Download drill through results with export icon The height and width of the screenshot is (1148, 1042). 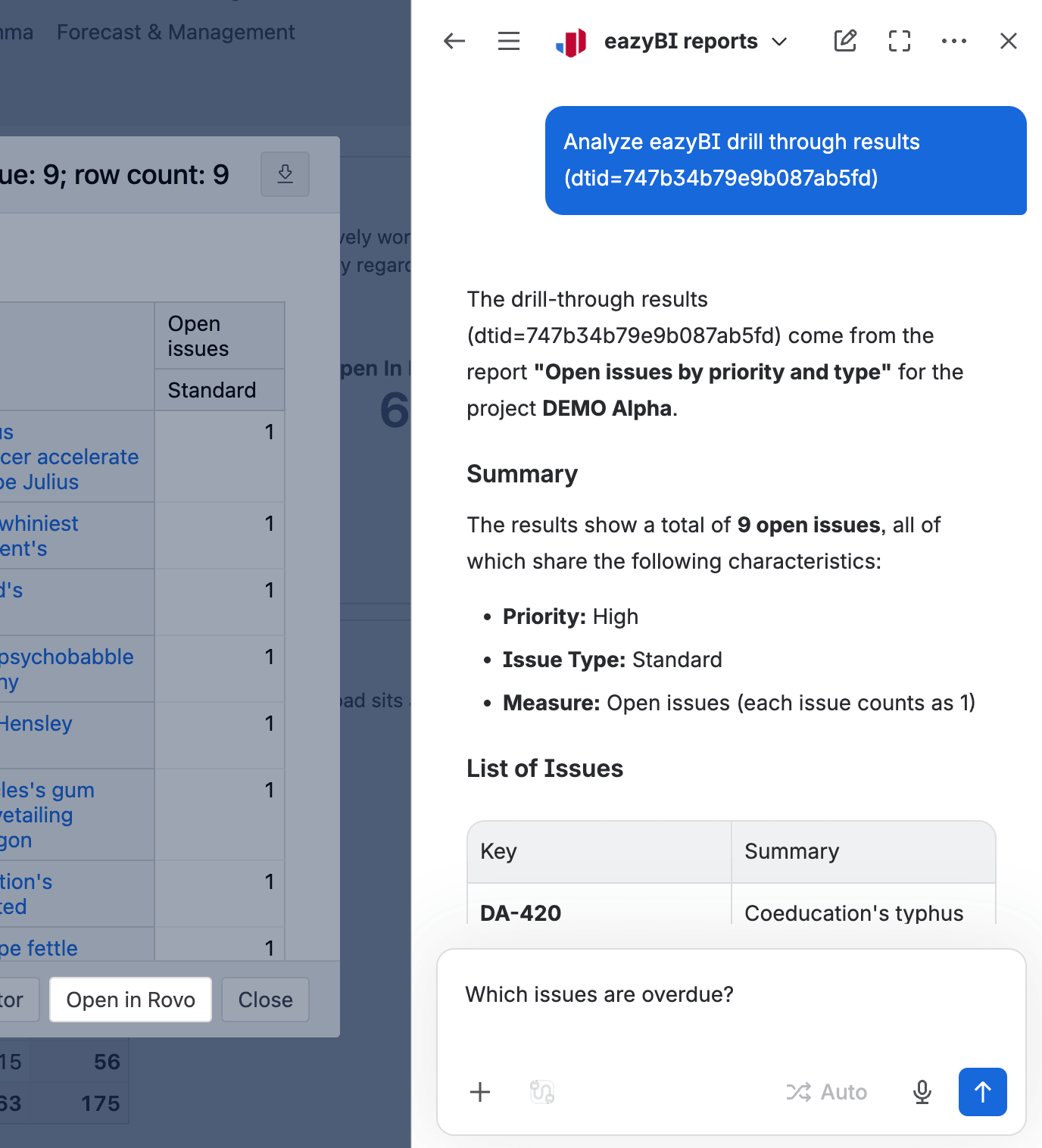pyautogui.click(x=285, y=174)
